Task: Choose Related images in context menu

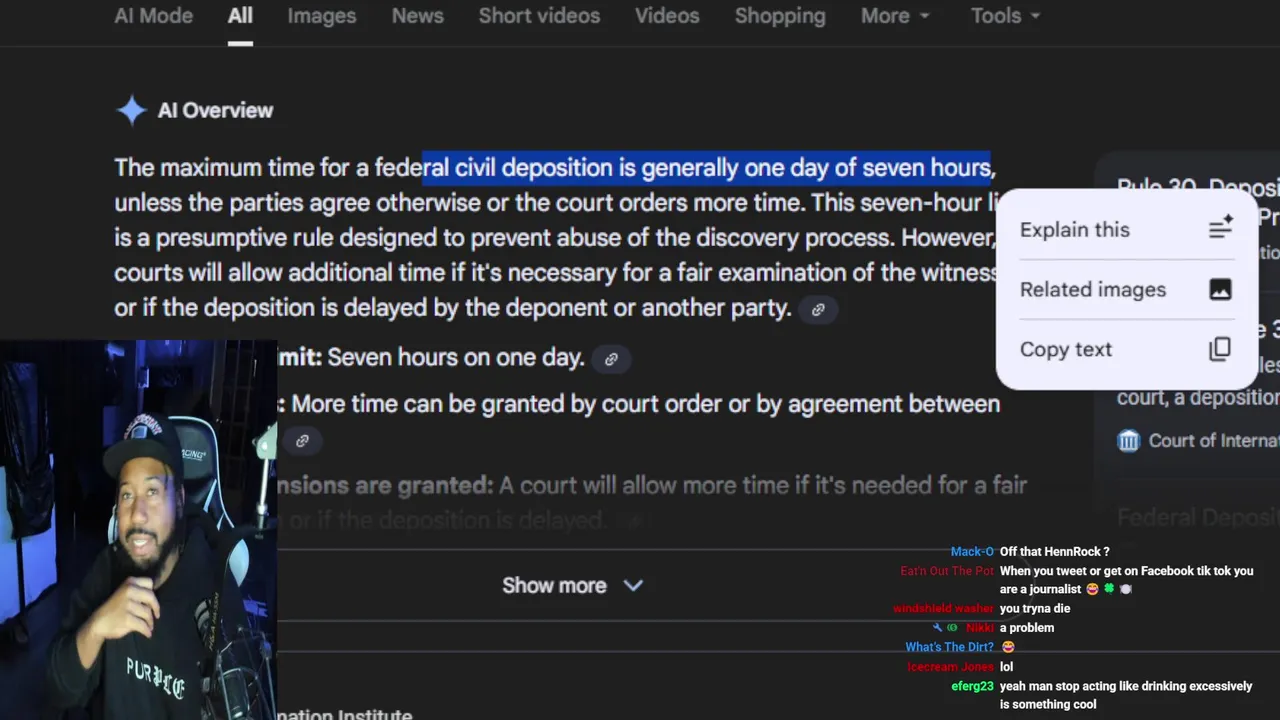Action: click(x=1126, y=289)
